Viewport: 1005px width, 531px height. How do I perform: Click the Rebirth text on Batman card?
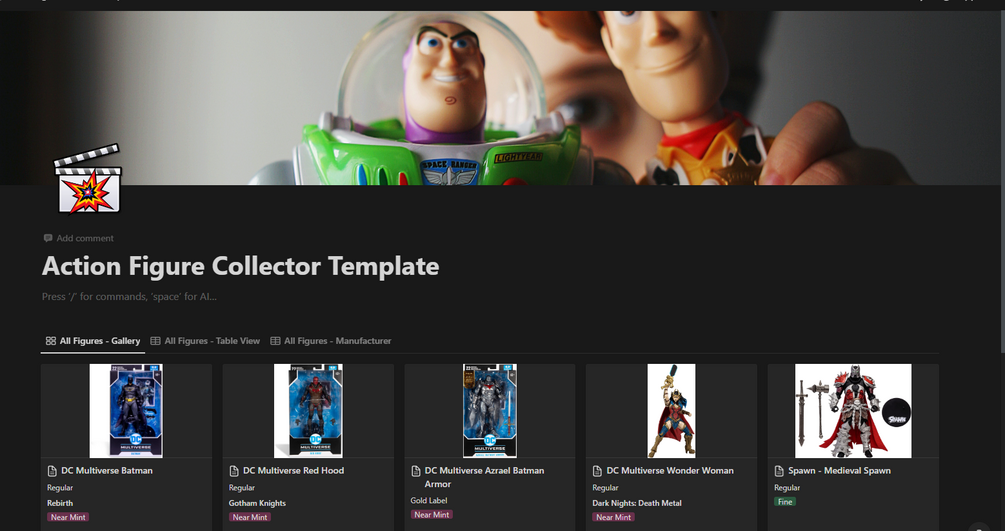(x=60, y=503)
